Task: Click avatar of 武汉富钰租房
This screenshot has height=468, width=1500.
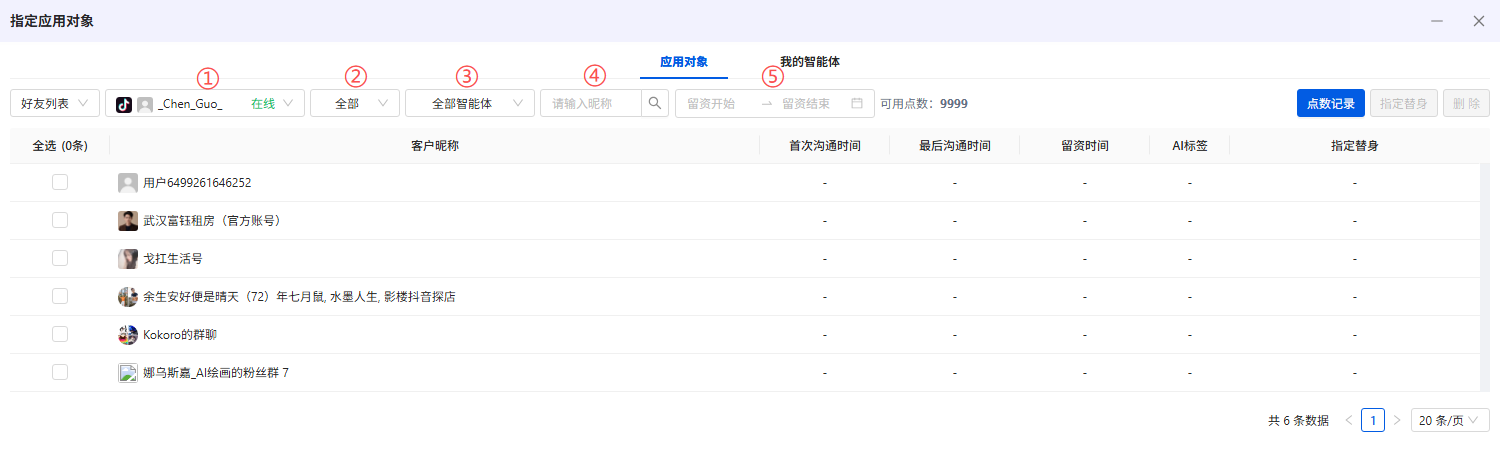Action: 128,221
